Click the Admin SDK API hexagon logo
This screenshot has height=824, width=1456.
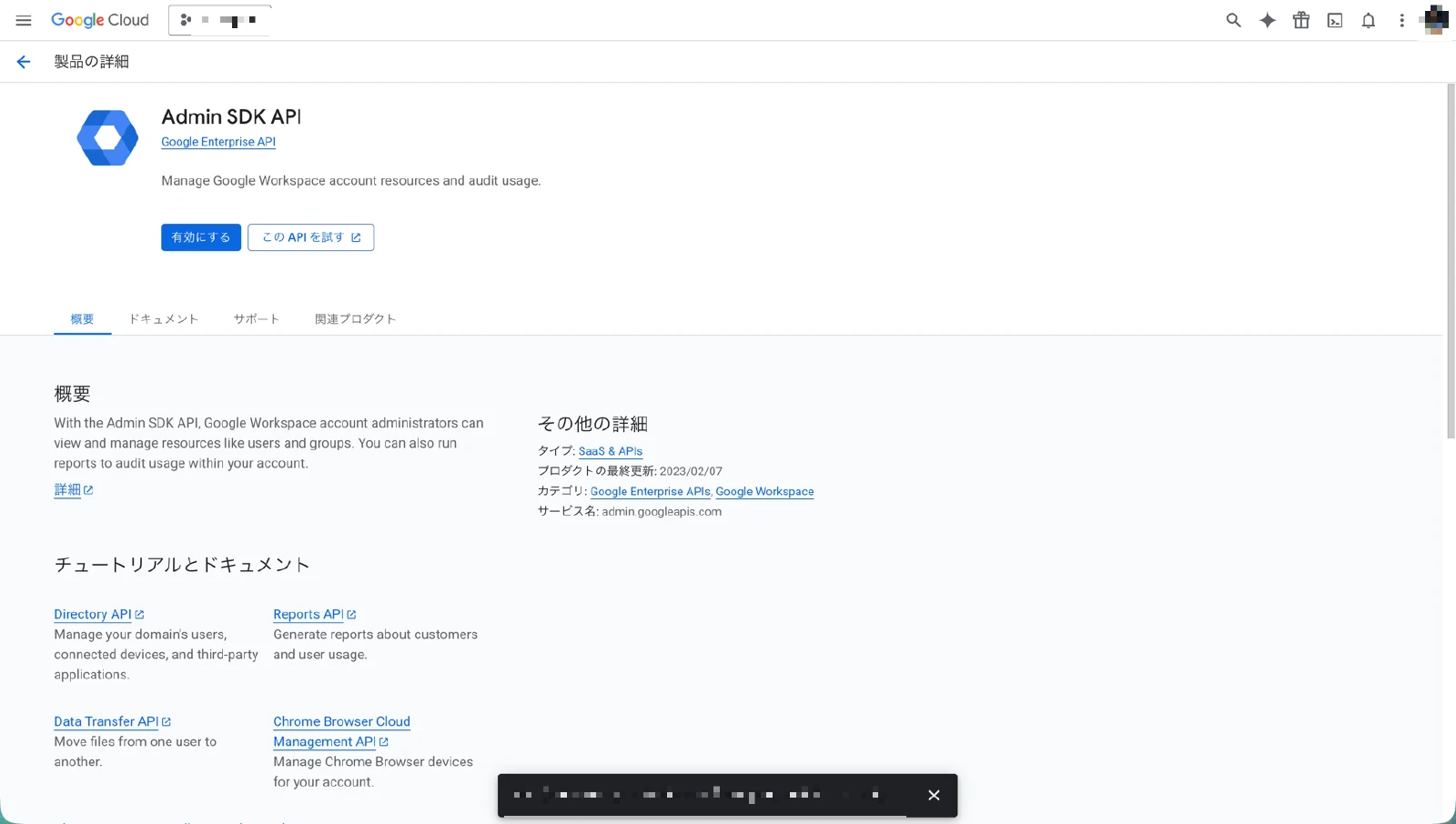106,137
